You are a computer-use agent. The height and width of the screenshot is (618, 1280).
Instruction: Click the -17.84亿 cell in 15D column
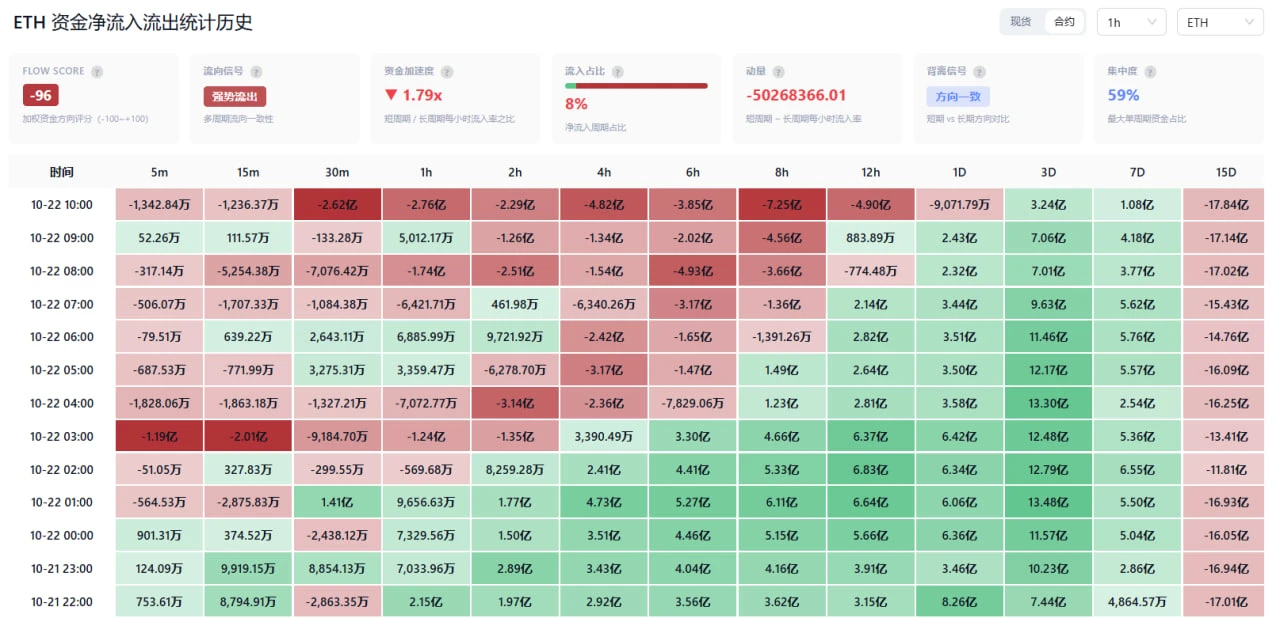click(x=1226, y=205)
